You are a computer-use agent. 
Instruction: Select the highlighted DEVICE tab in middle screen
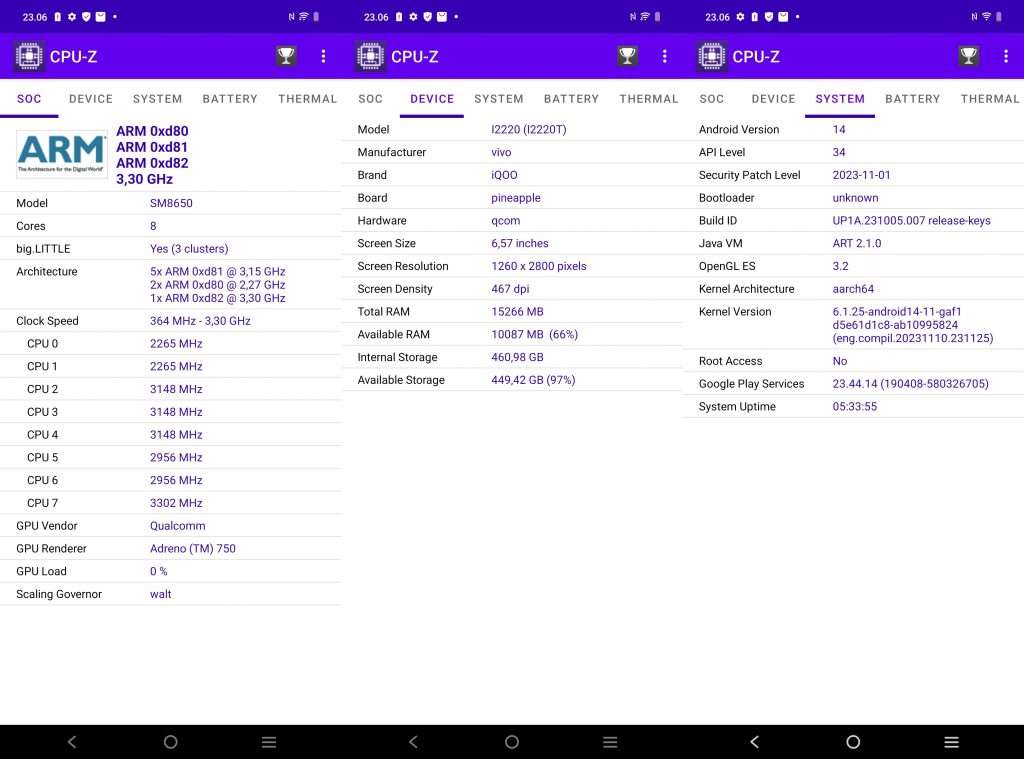(432, 99)
